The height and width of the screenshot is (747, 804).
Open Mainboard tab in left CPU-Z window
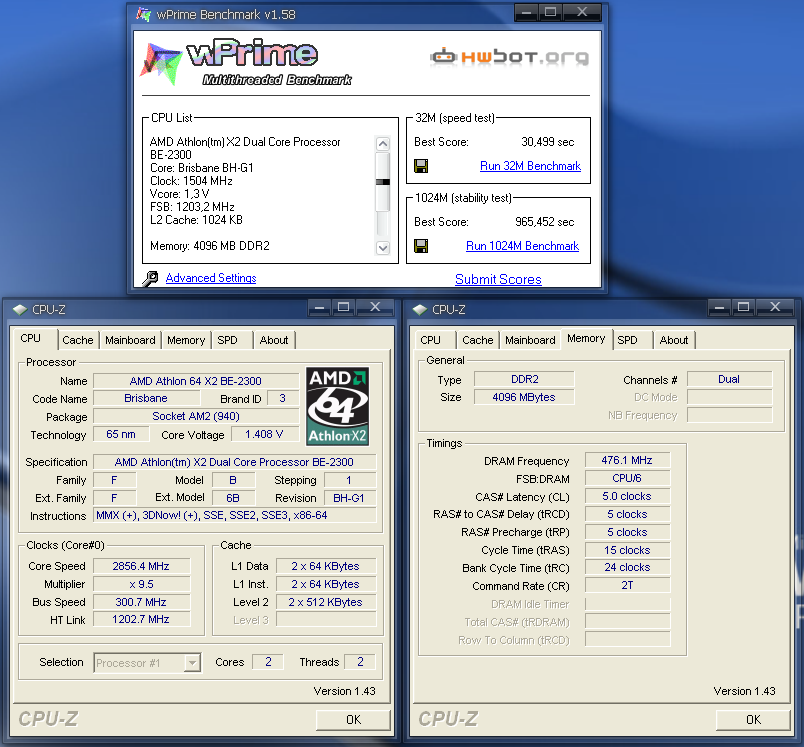click(x=130, y=340)
